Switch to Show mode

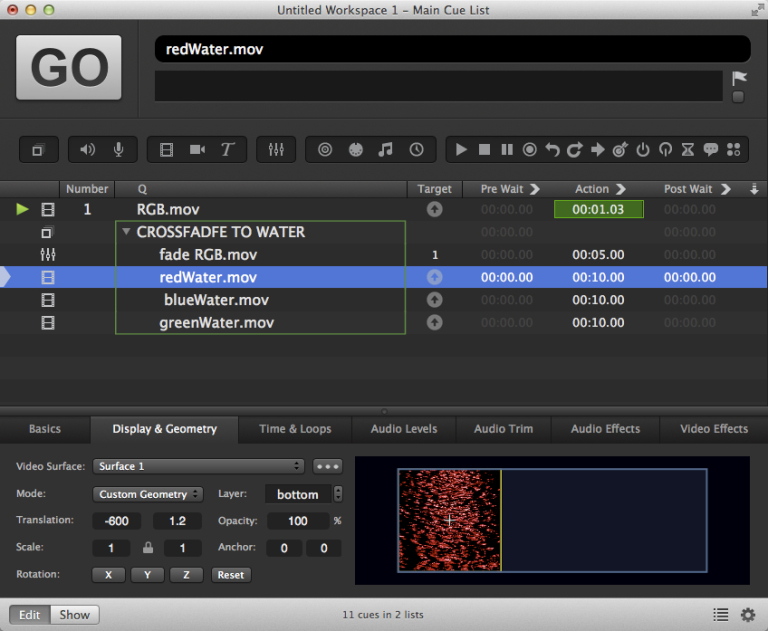pos(75,614)
